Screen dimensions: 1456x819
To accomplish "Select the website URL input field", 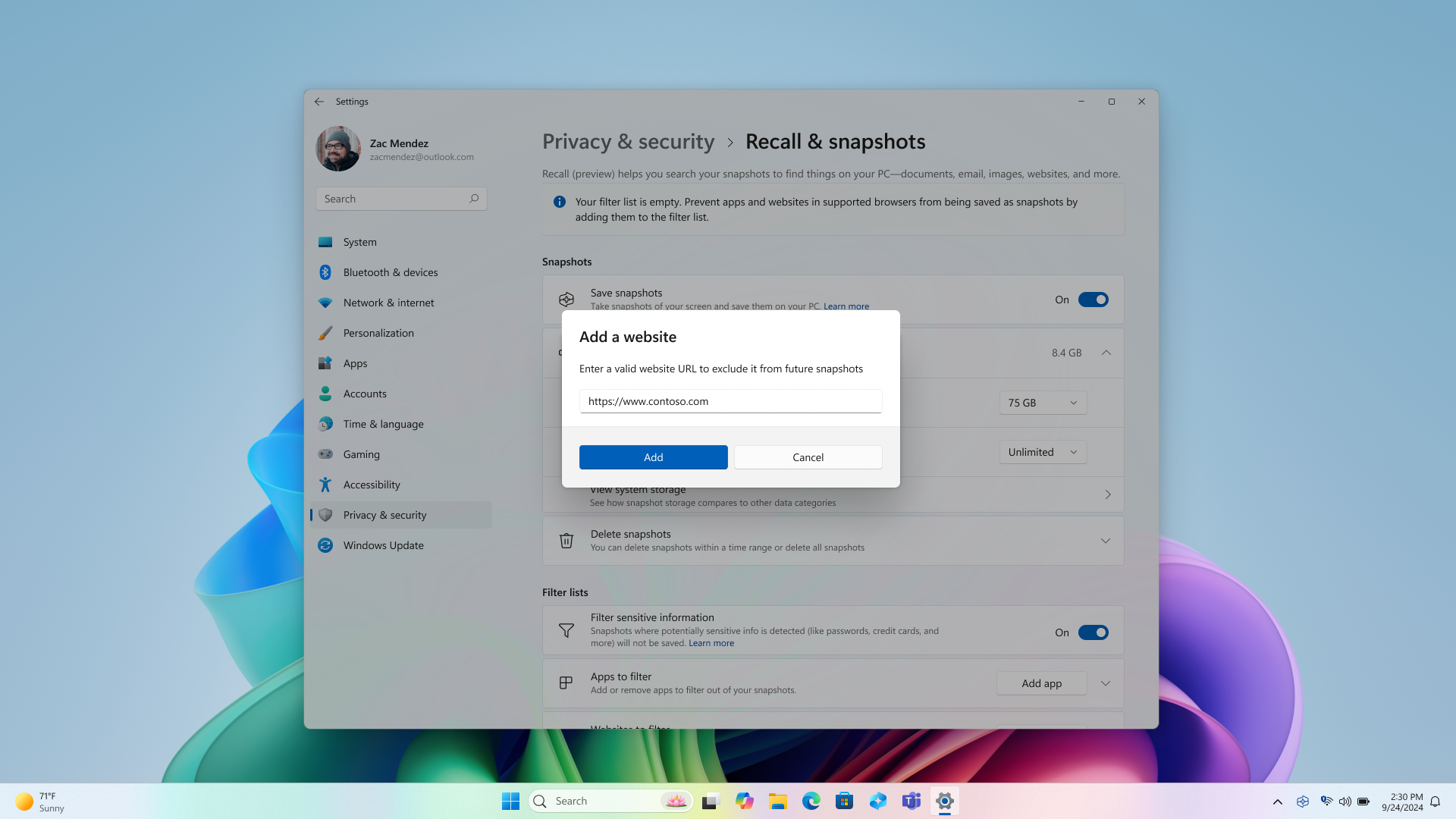I will 730,400.
